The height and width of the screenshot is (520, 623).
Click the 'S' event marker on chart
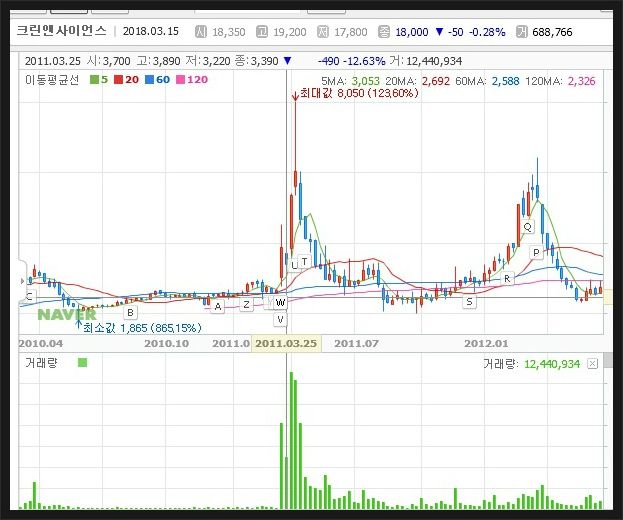(469, 302)
